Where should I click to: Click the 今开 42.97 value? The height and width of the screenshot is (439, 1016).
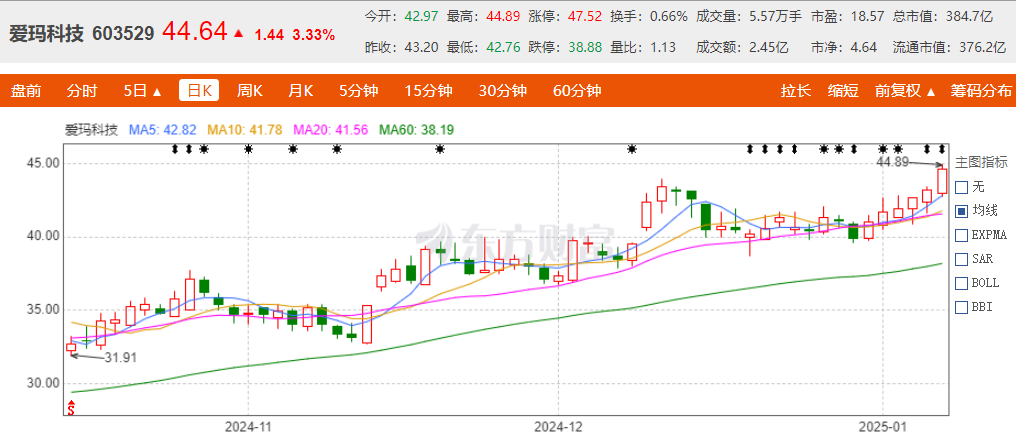tap(422, 16)
